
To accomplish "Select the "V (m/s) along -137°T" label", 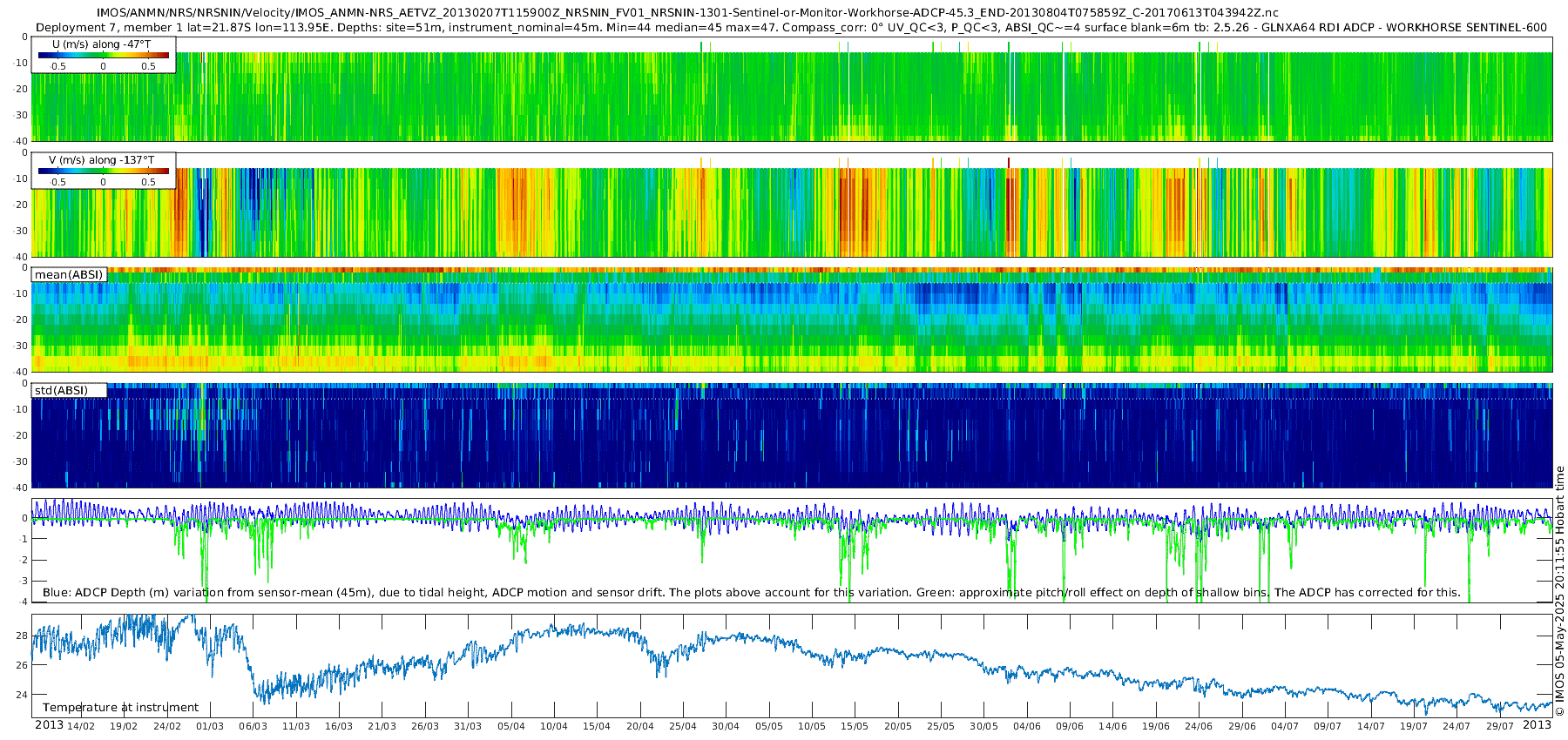I will pyautogui.click(x=103, y=160).
